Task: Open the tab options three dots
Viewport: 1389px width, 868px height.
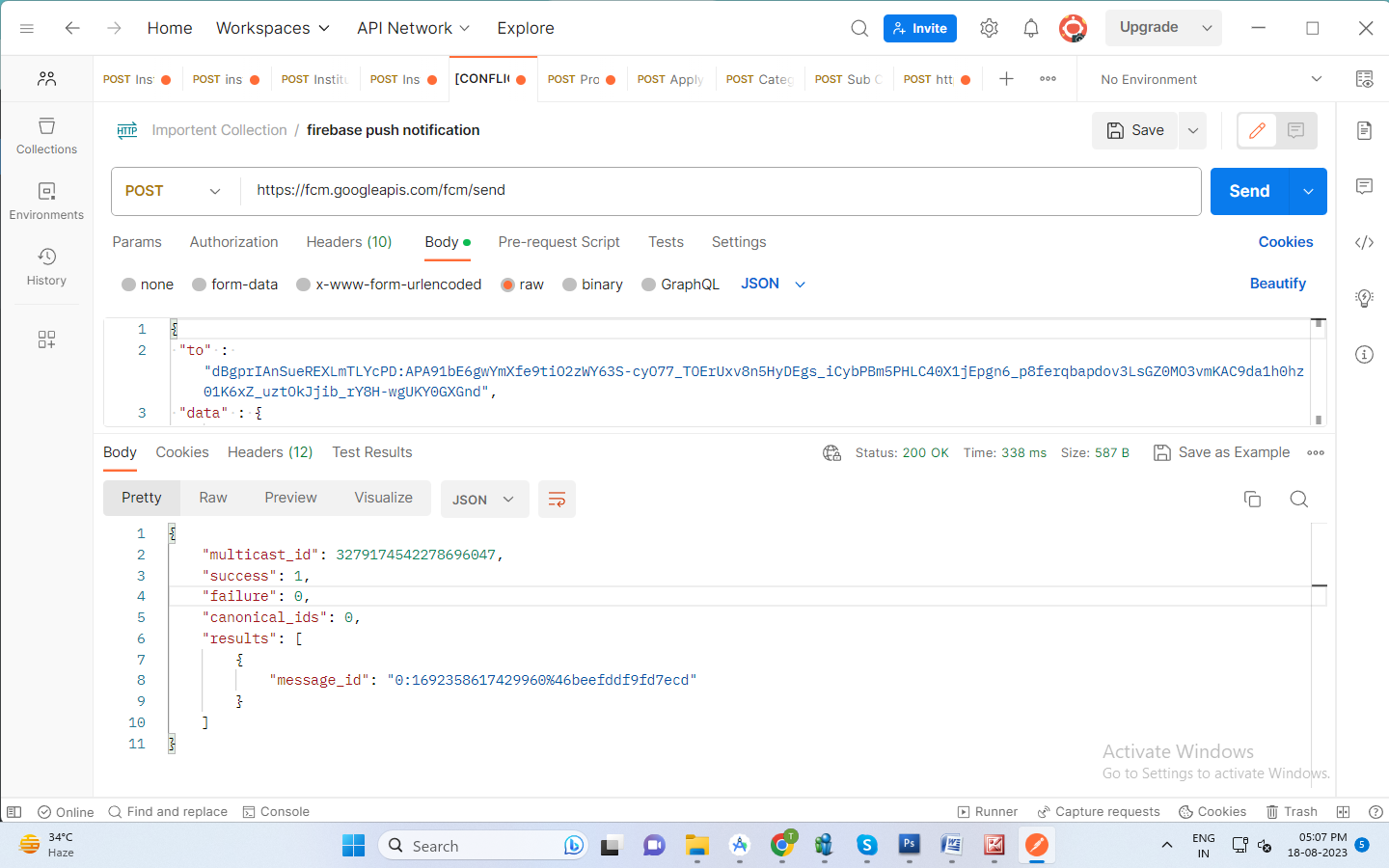Action: pyautogui.click(x=1049, y=79)
